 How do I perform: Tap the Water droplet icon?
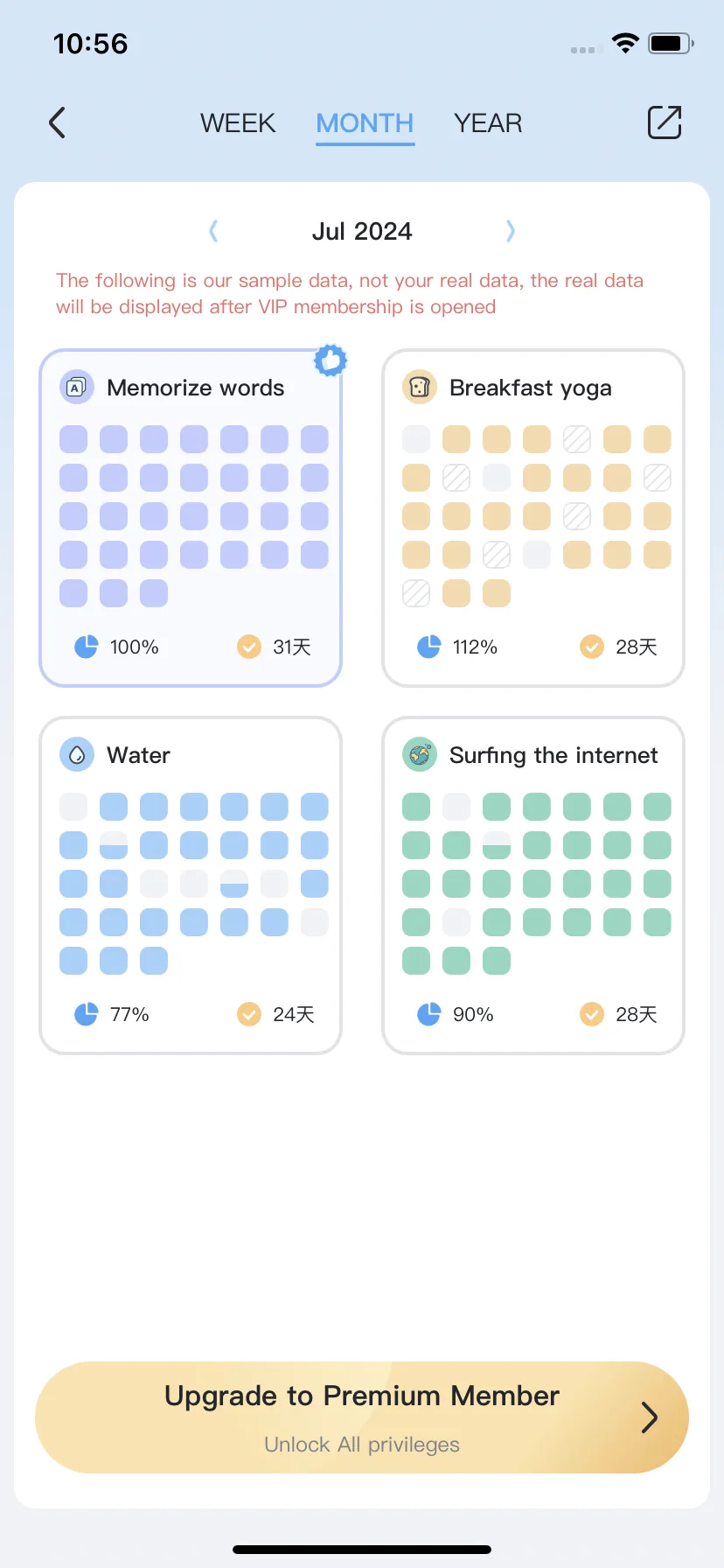pyautogui.click(x=76, y=754)
